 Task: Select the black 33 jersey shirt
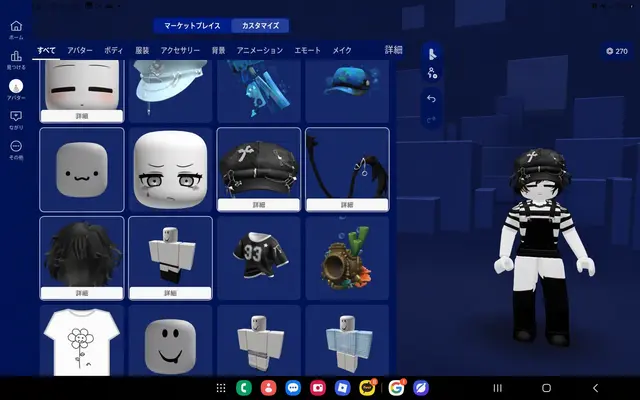coord(259,258)
